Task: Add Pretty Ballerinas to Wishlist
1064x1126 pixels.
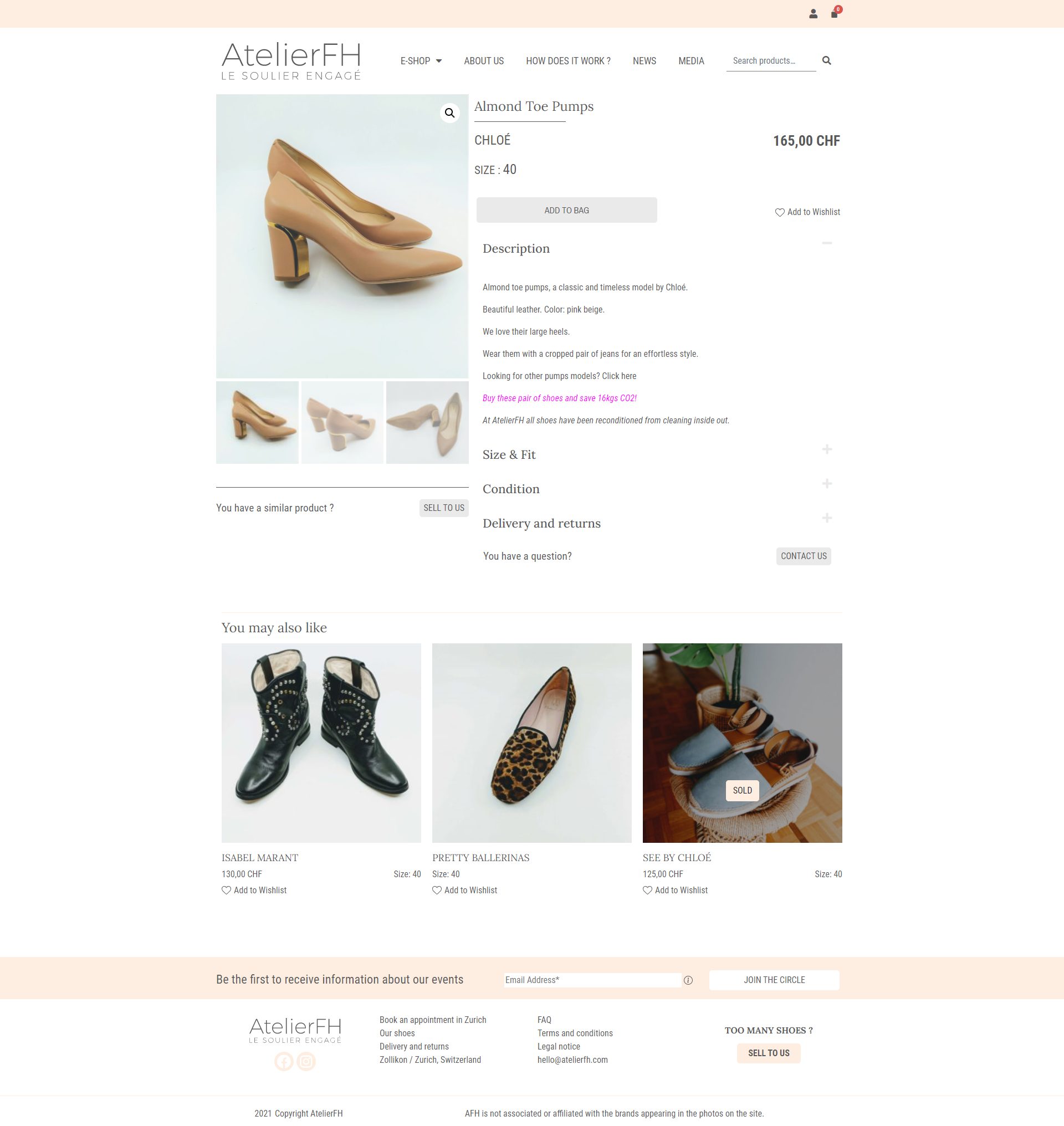Action: tap(464, 890)
